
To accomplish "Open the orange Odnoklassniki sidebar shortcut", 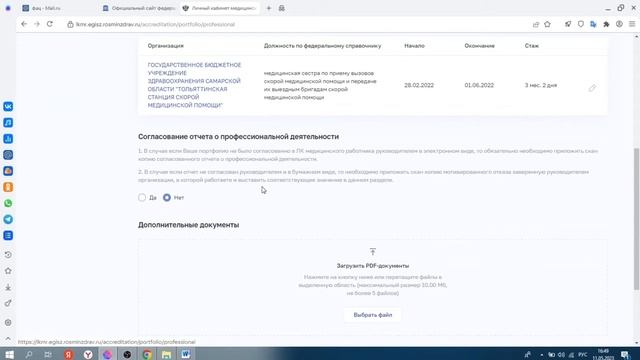I will click(x=8, y=187).
